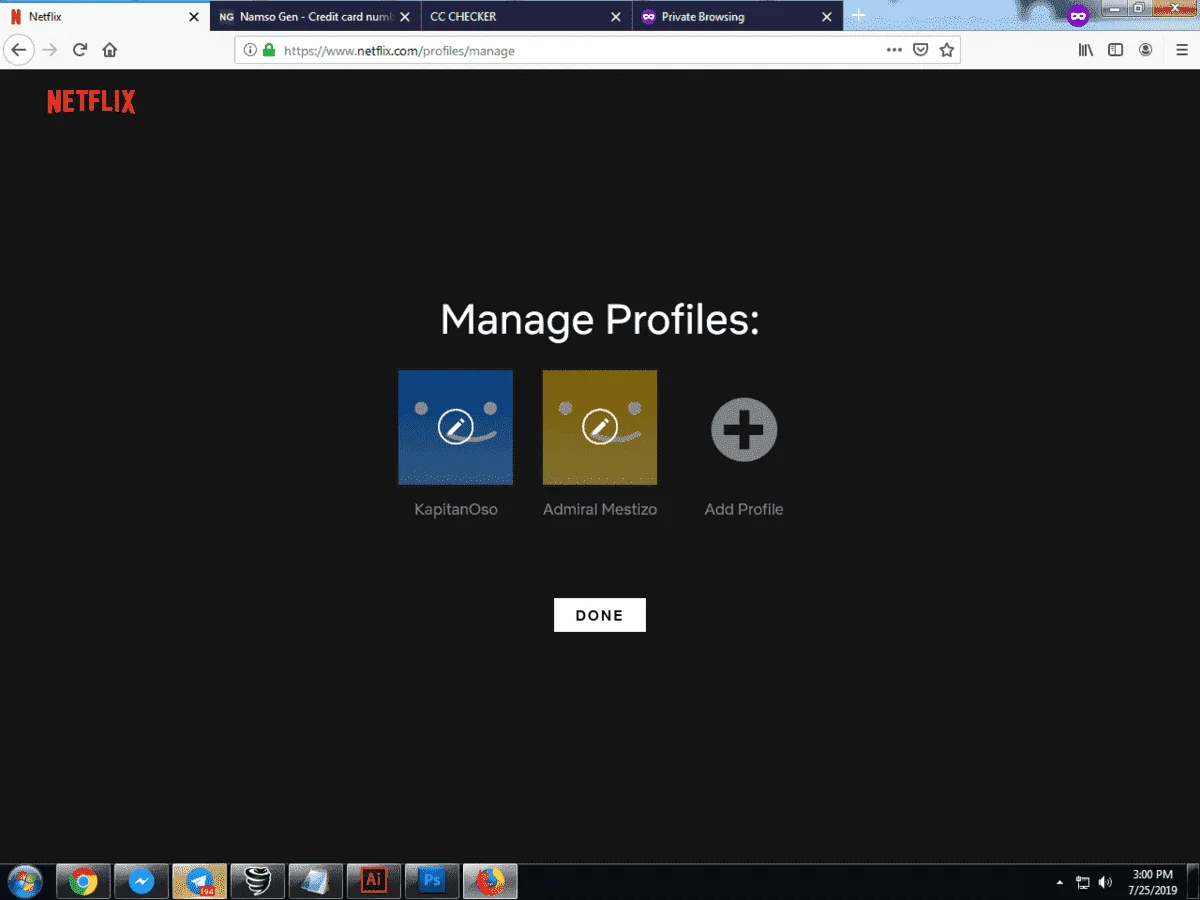Open Telegram from the taskbar
This screenshot has width=1200, height=900.
click(199, 882)
